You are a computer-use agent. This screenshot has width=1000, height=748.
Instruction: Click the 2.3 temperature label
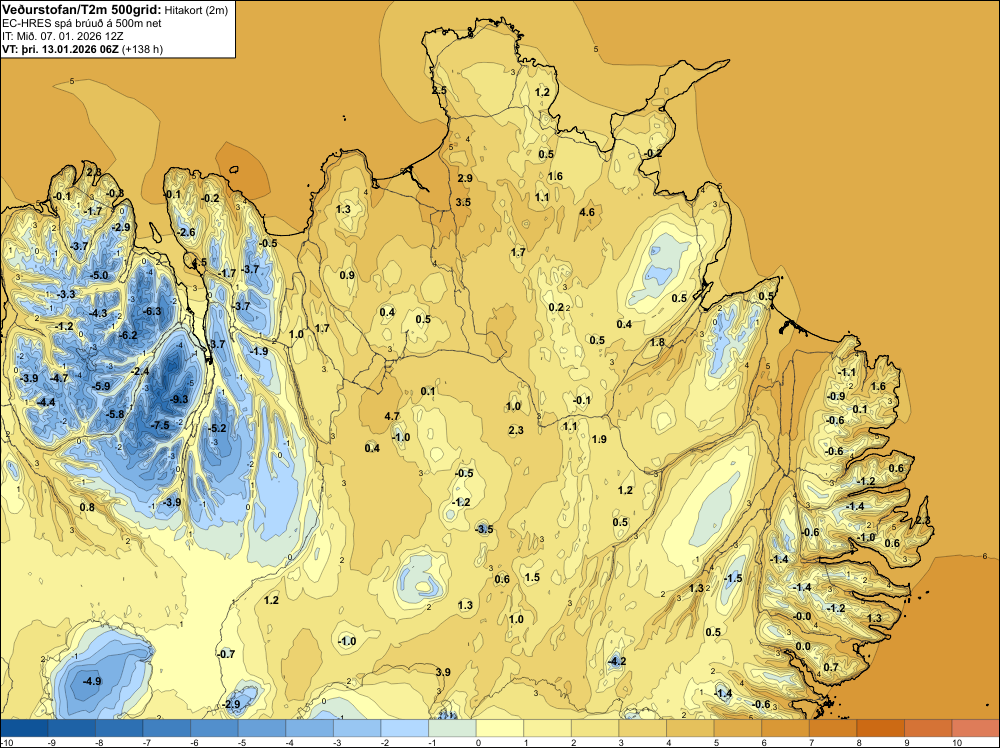click(x=516, y=430)
